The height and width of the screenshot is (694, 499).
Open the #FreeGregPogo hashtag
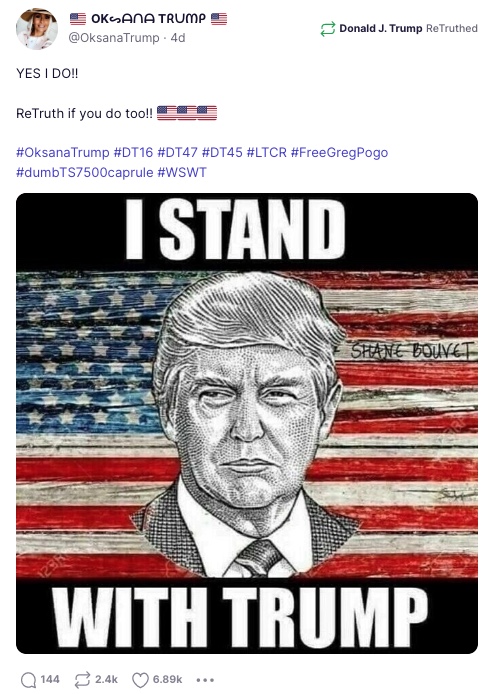(339, 152)
